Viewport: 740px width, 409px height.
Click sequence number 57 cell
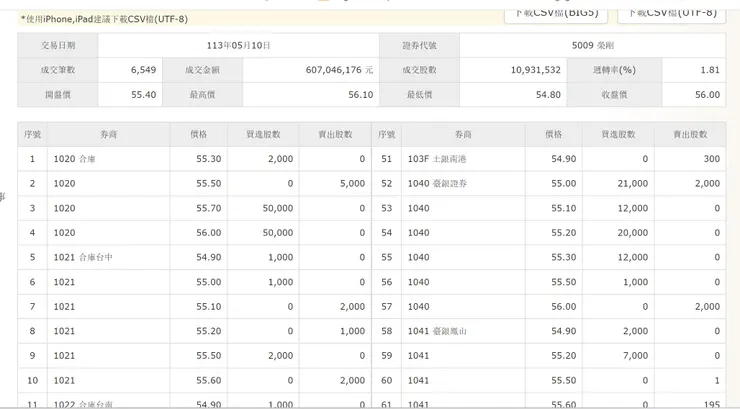point(387,306)
